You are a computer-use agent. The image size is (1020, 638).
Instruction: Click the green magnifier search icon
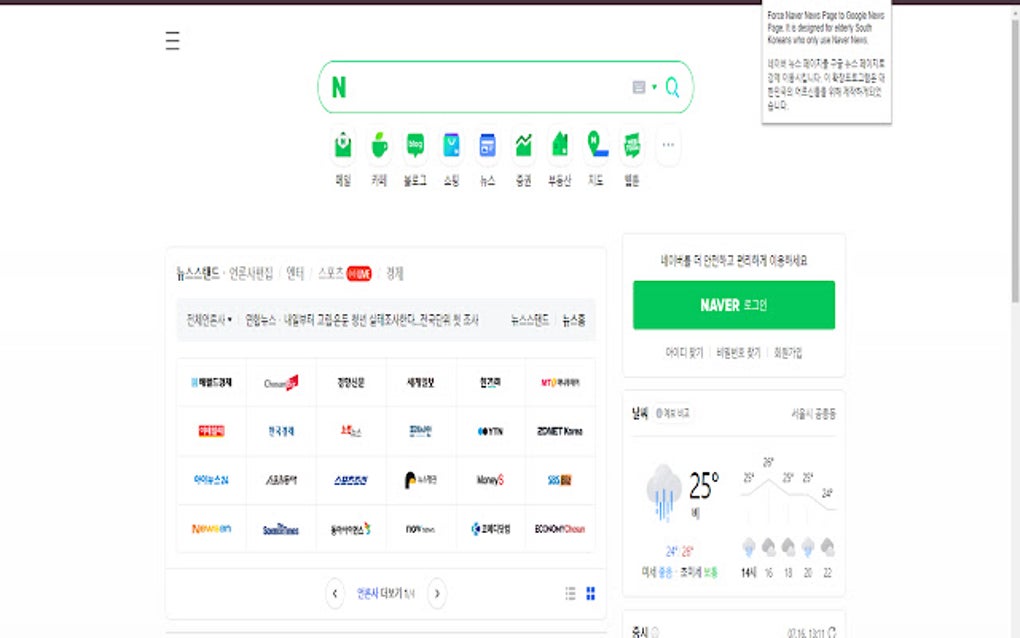673,87
